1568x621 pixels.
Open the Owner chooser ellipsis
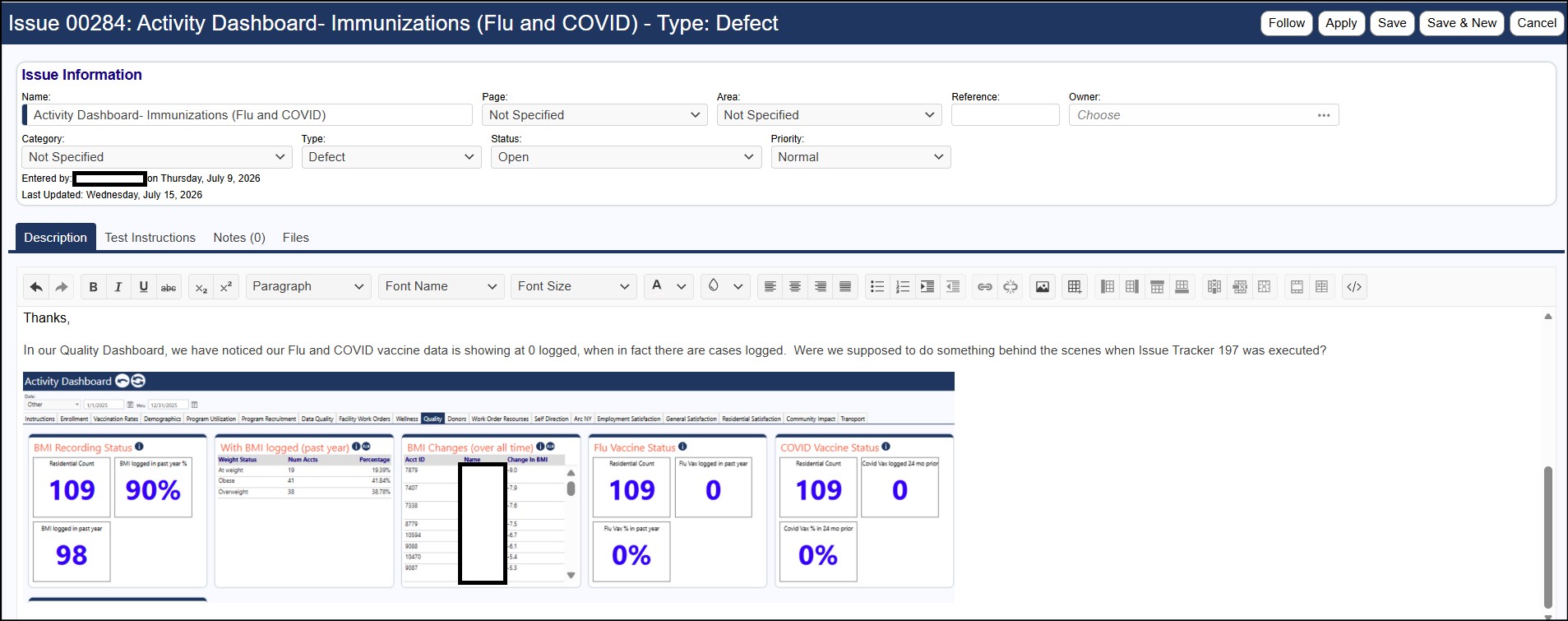(x=1323, y=115)
